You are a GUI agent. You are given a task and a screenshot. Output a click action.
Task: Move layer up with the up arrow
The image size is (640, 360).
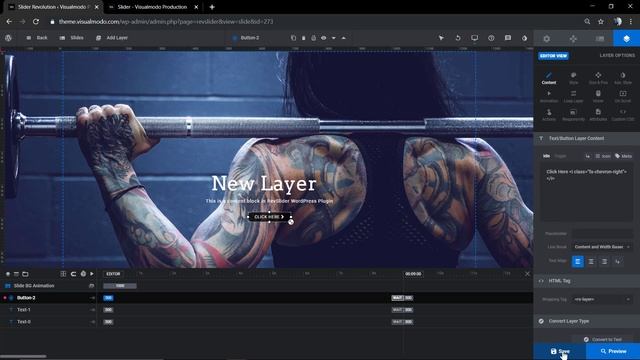(344, 38)
